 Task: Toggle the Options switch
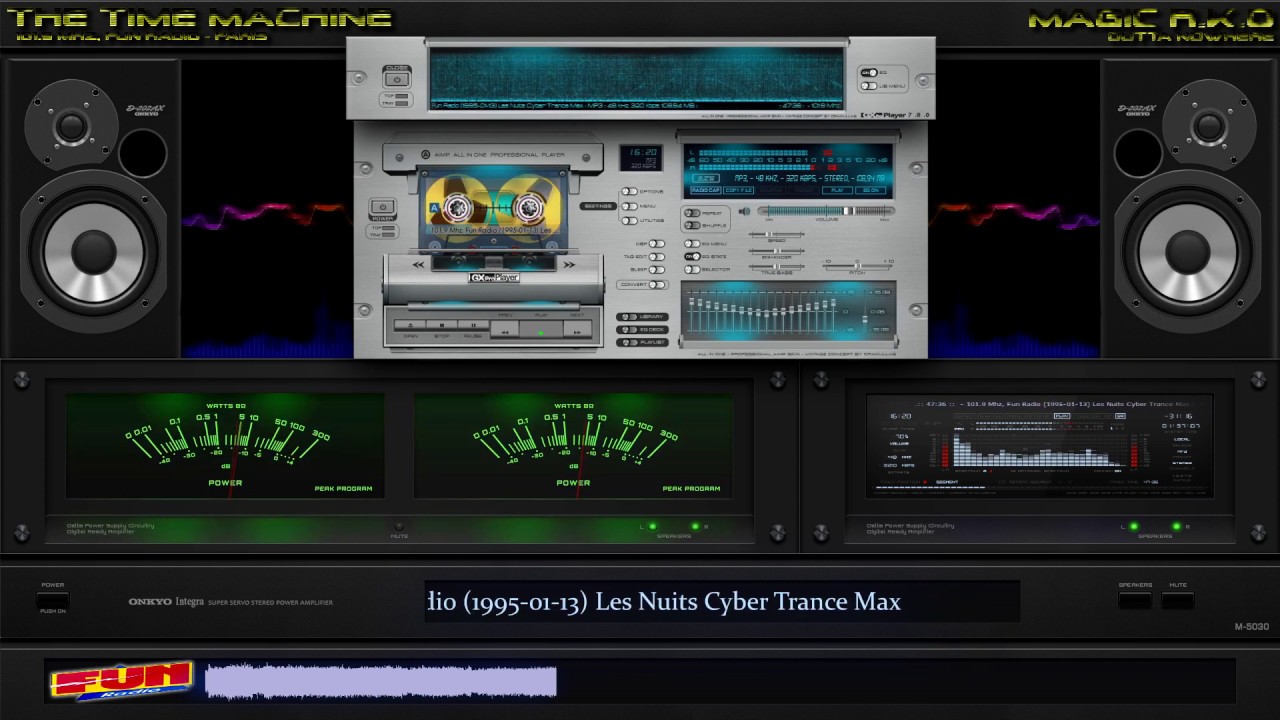(629, 191)
